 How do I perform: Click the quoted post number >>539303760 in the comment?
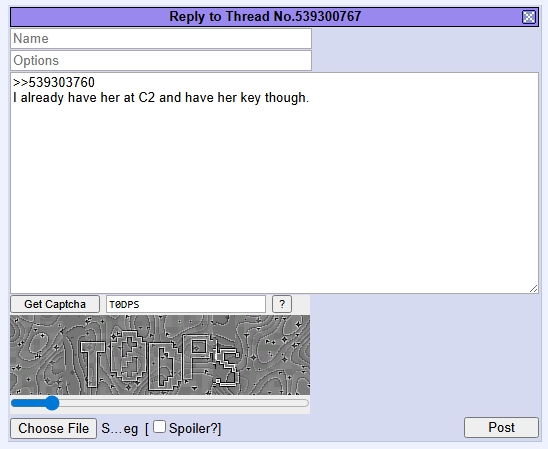pos(54,82)
